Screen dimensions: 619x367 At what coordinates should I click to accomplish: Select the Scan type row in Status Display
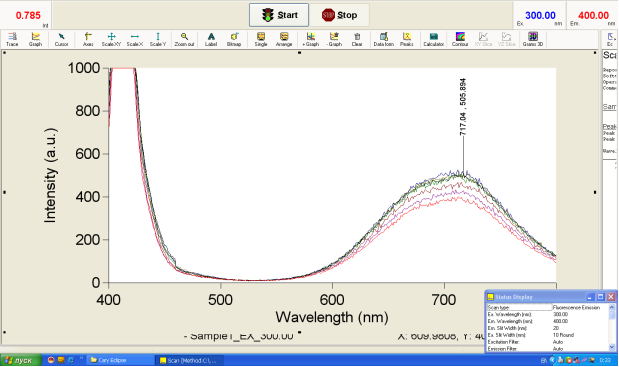pos(548,307)
